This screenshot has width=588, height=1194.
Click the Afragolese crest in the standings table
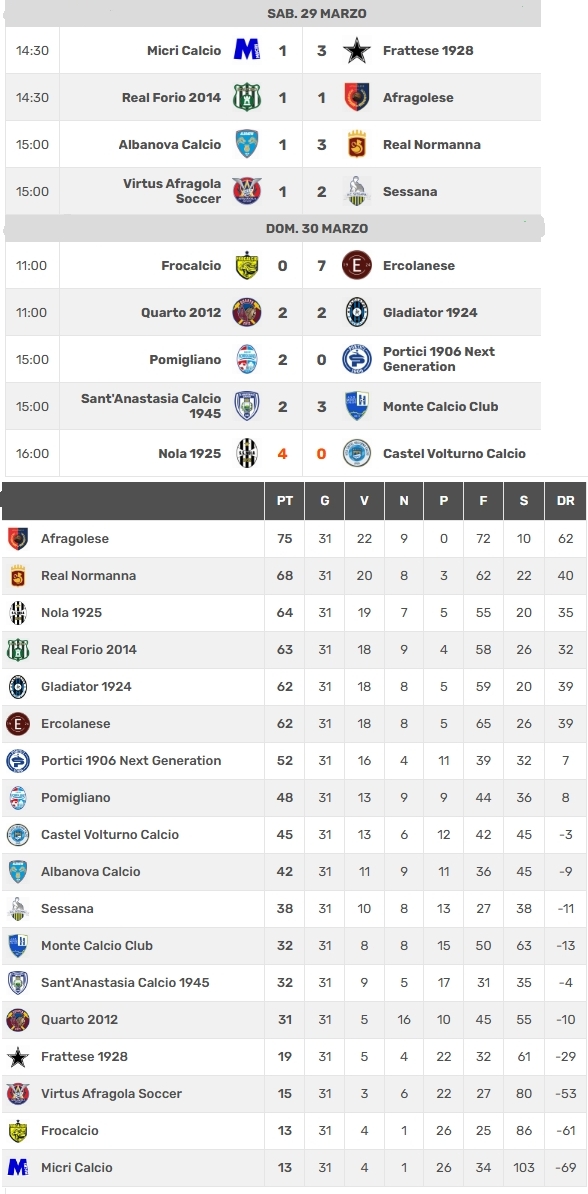18,539
